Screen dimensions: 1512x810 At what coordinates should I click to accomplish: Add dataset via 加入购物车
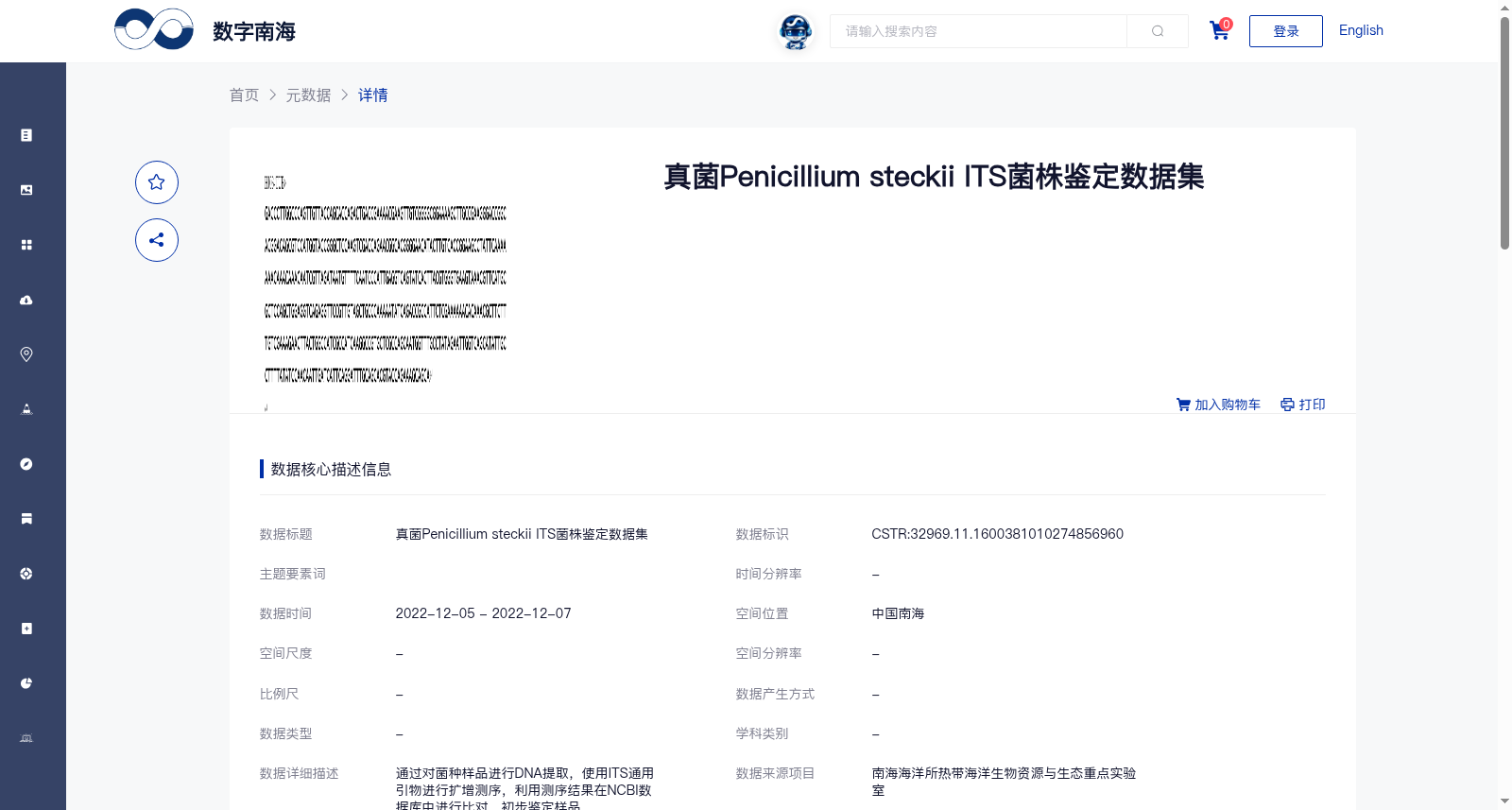1218,405
